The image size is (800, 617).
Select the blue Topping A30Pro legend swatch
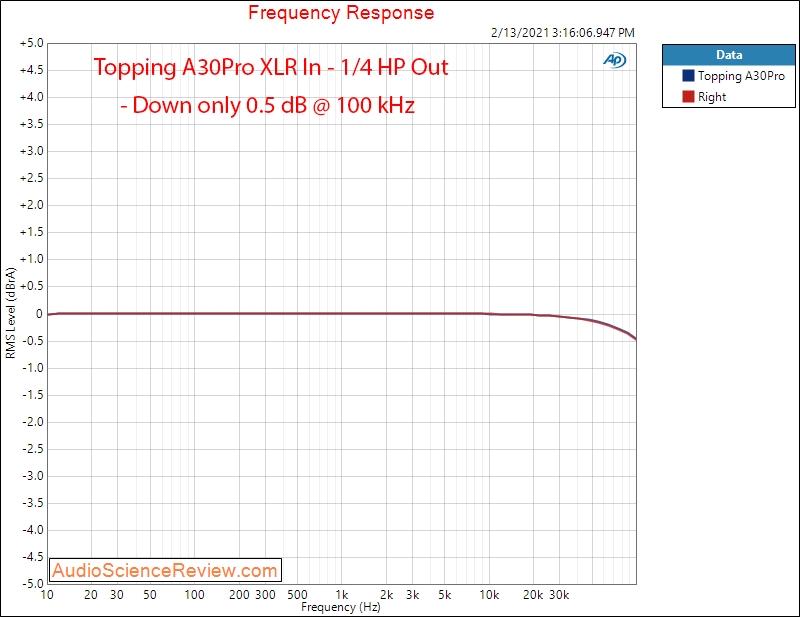point(688,76)
